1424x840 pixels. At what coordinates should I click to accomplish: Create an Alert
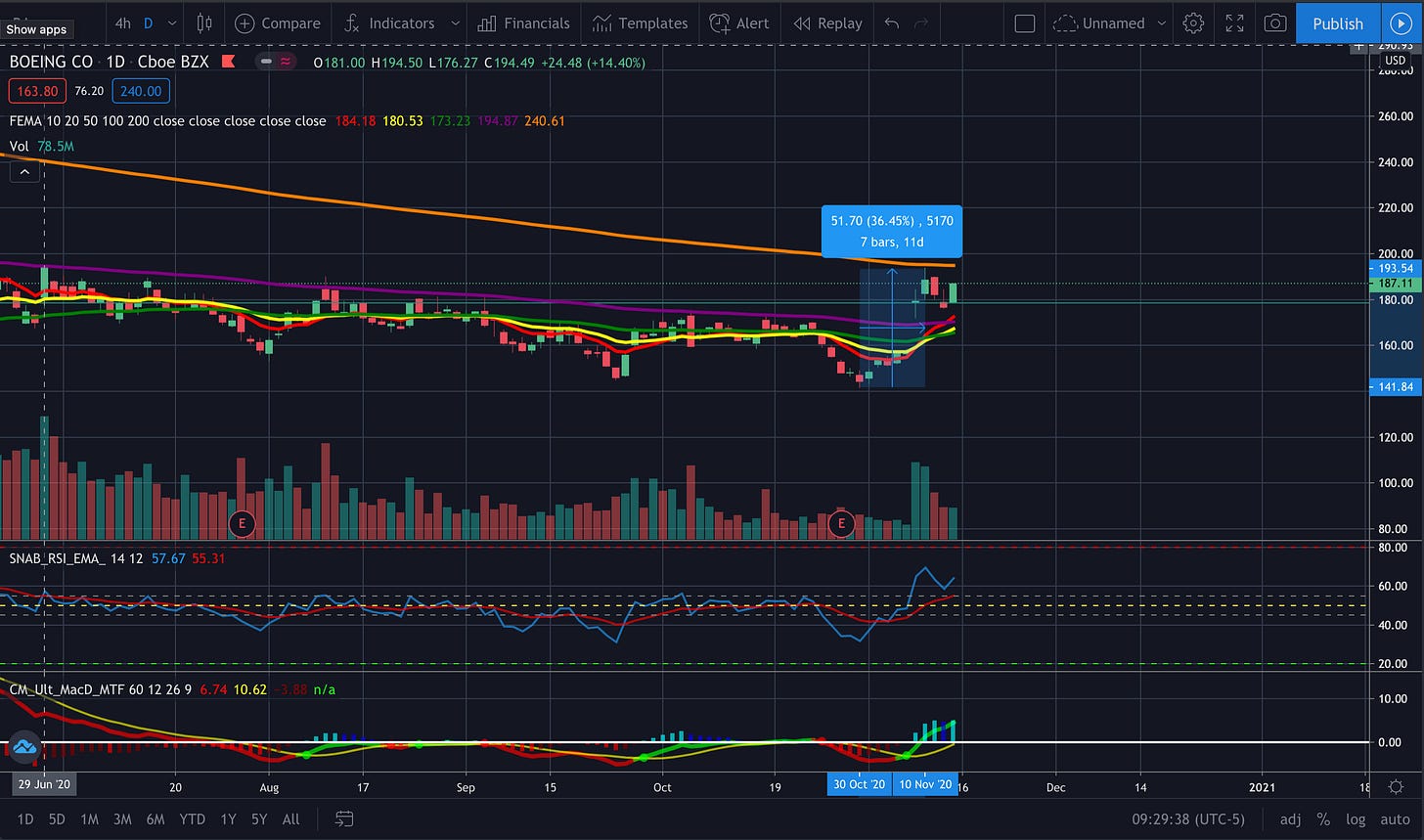click(x=739, y=22)
